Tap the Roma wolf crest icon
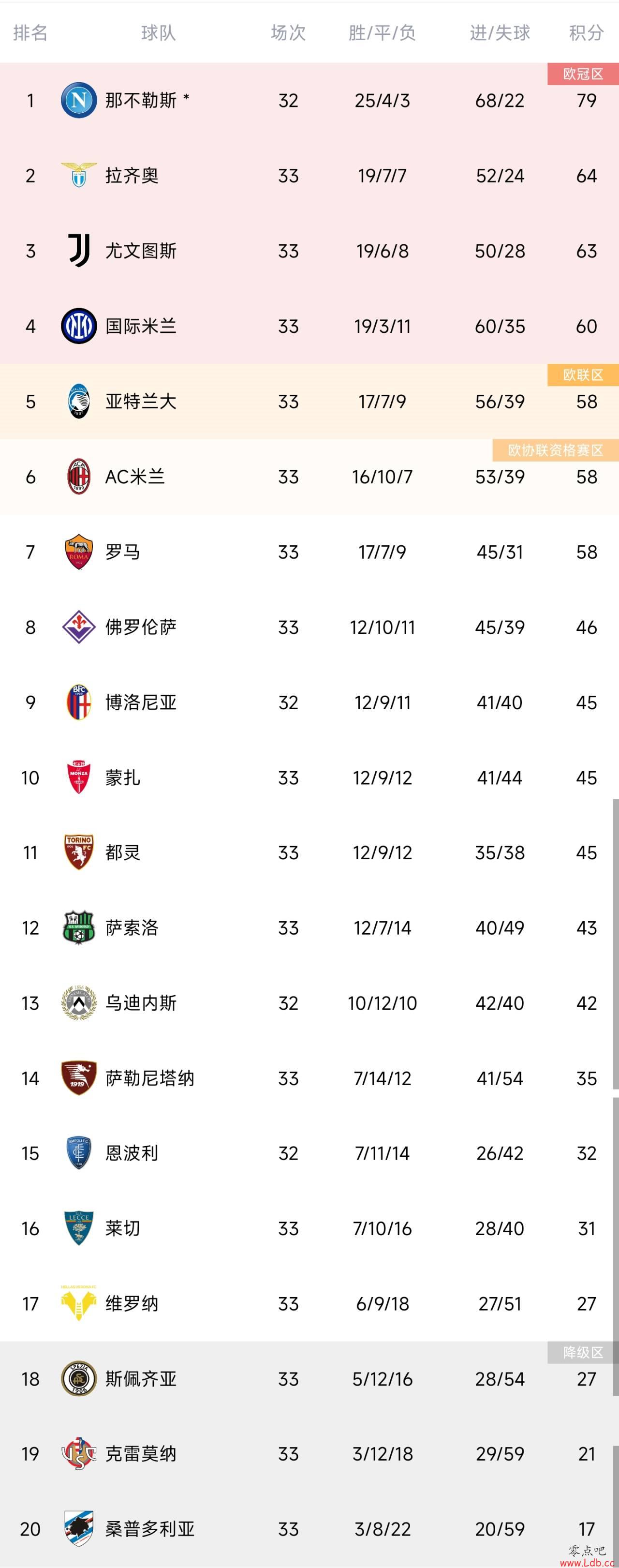The image size is (619, 1568). (x=78, y=552)
